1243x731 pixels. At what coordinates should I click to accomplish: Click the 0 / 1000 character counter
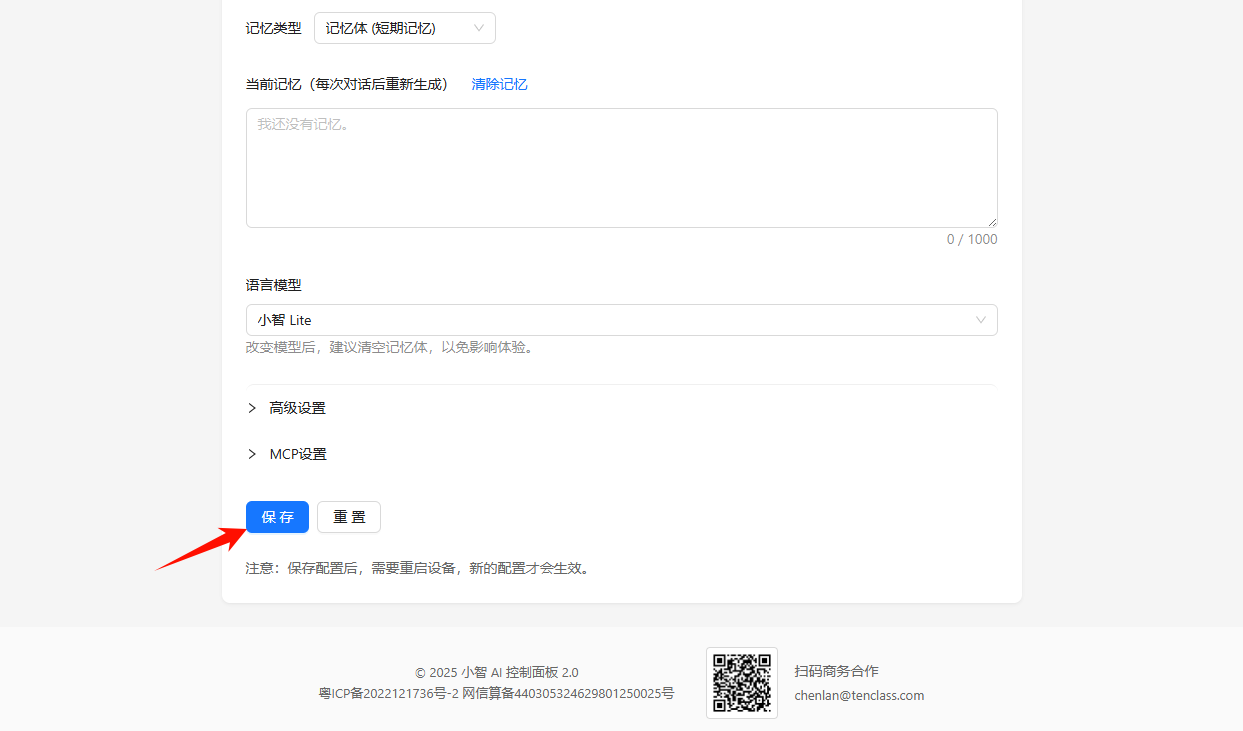click(972, 239)
